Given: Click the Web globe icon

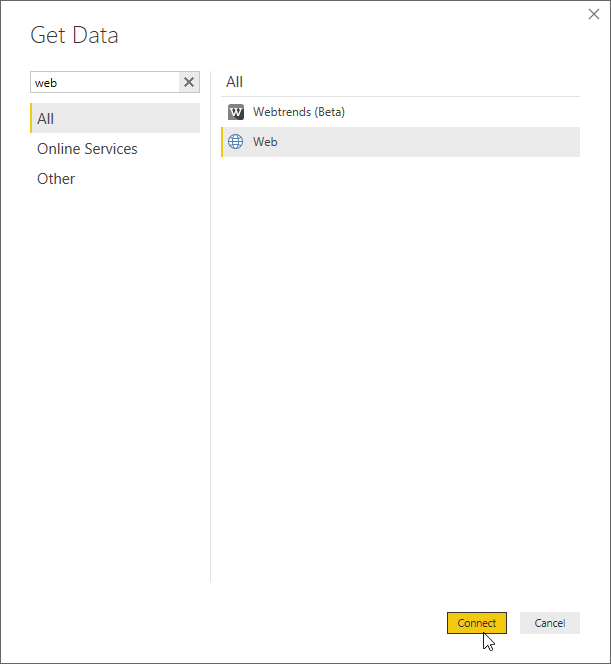Looking at the screenshot, I should pyautogui.click(x=236, y=142).
